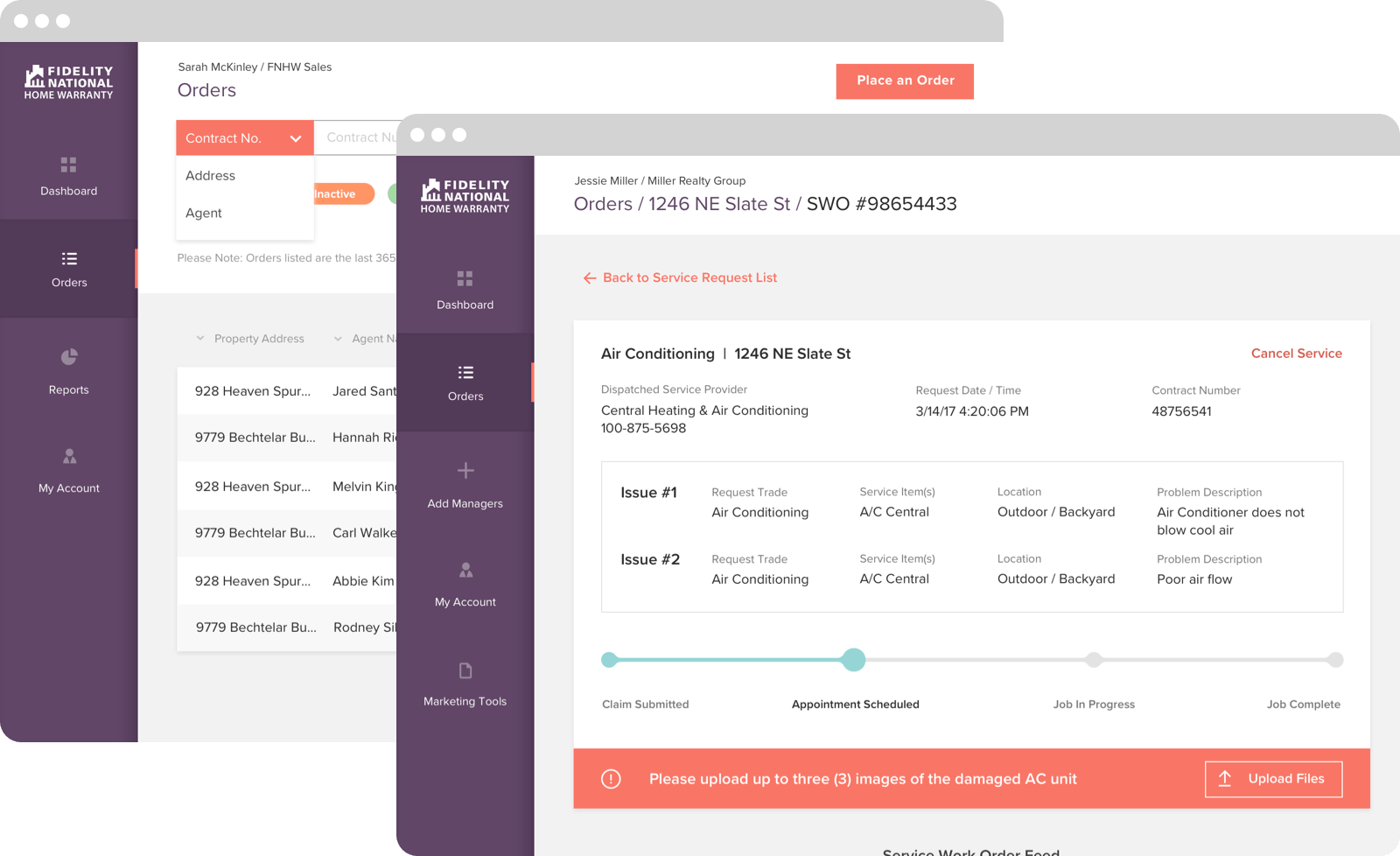Screen dimensions: 1400x856
Task: Click the Fidelity National Home Warranty logo
Action: (x=465, y=196)
